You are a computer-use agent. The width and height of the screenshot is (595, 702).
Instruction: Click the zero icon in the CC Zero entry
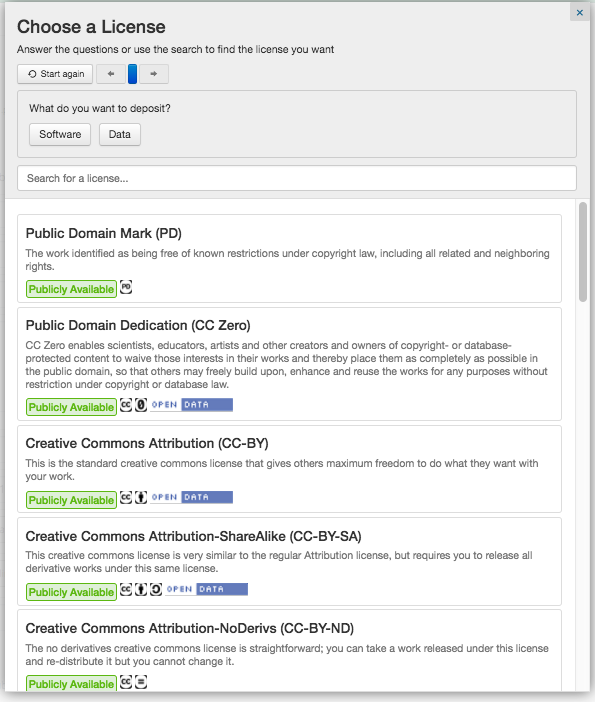pyautogui.click(x=141, y=405)
